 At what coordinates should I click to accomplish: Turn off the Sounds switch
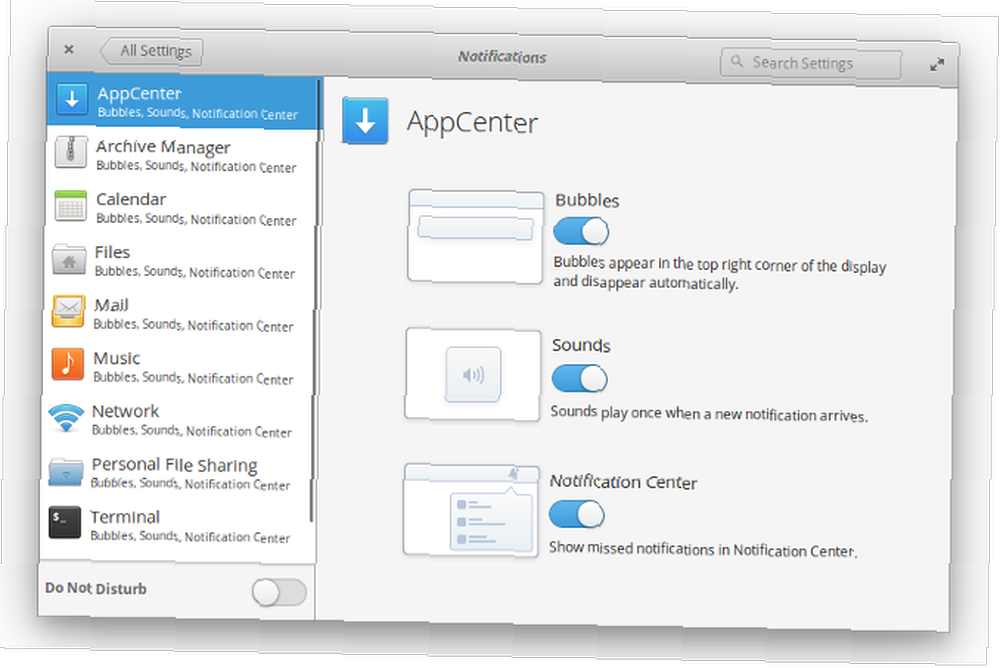click(579, 378)
